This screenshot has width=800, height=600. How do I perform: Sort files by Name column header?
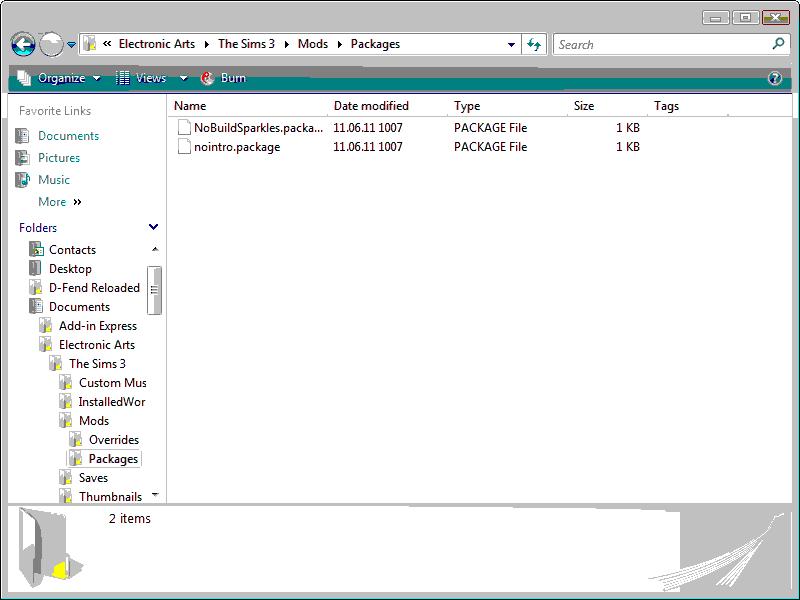coord(190,106)
